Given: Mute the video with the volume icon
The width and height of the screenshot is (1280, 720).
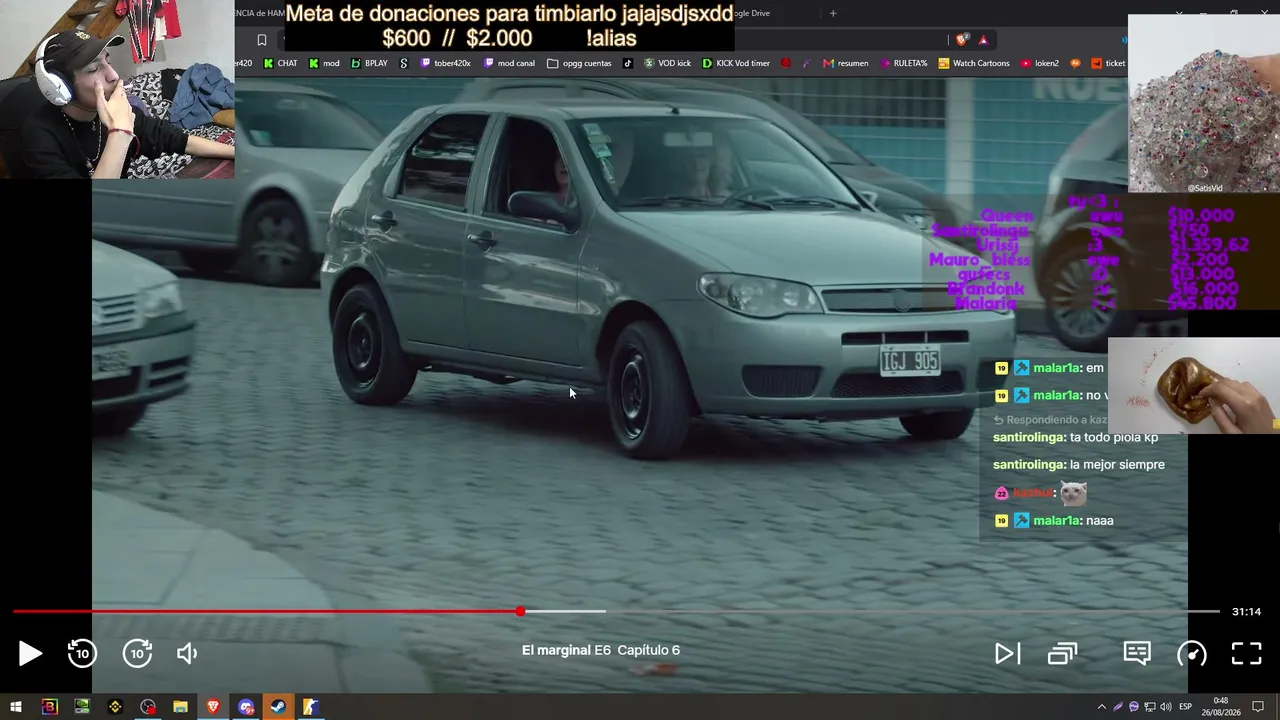Looking at the screenshot, I should click(x=187, y=654).
